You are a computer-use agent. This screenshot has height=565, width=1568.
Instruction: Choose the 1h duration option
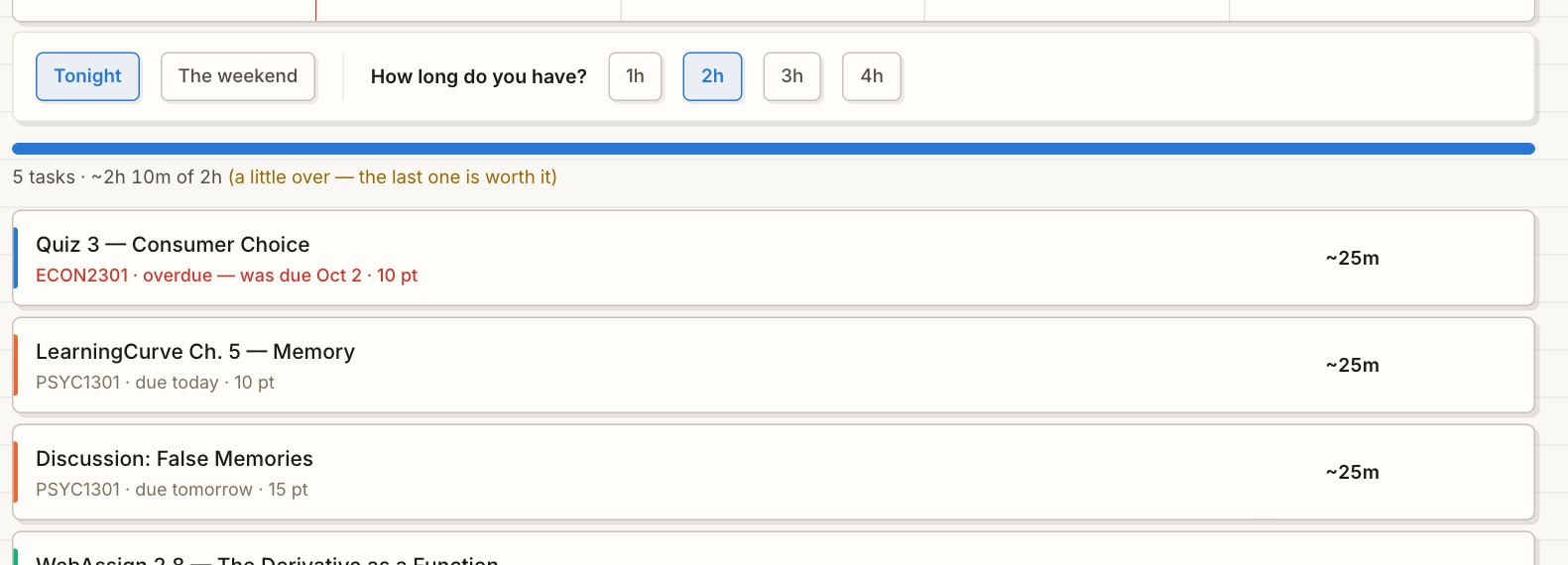pyautogui.click(x=635, y=76)
